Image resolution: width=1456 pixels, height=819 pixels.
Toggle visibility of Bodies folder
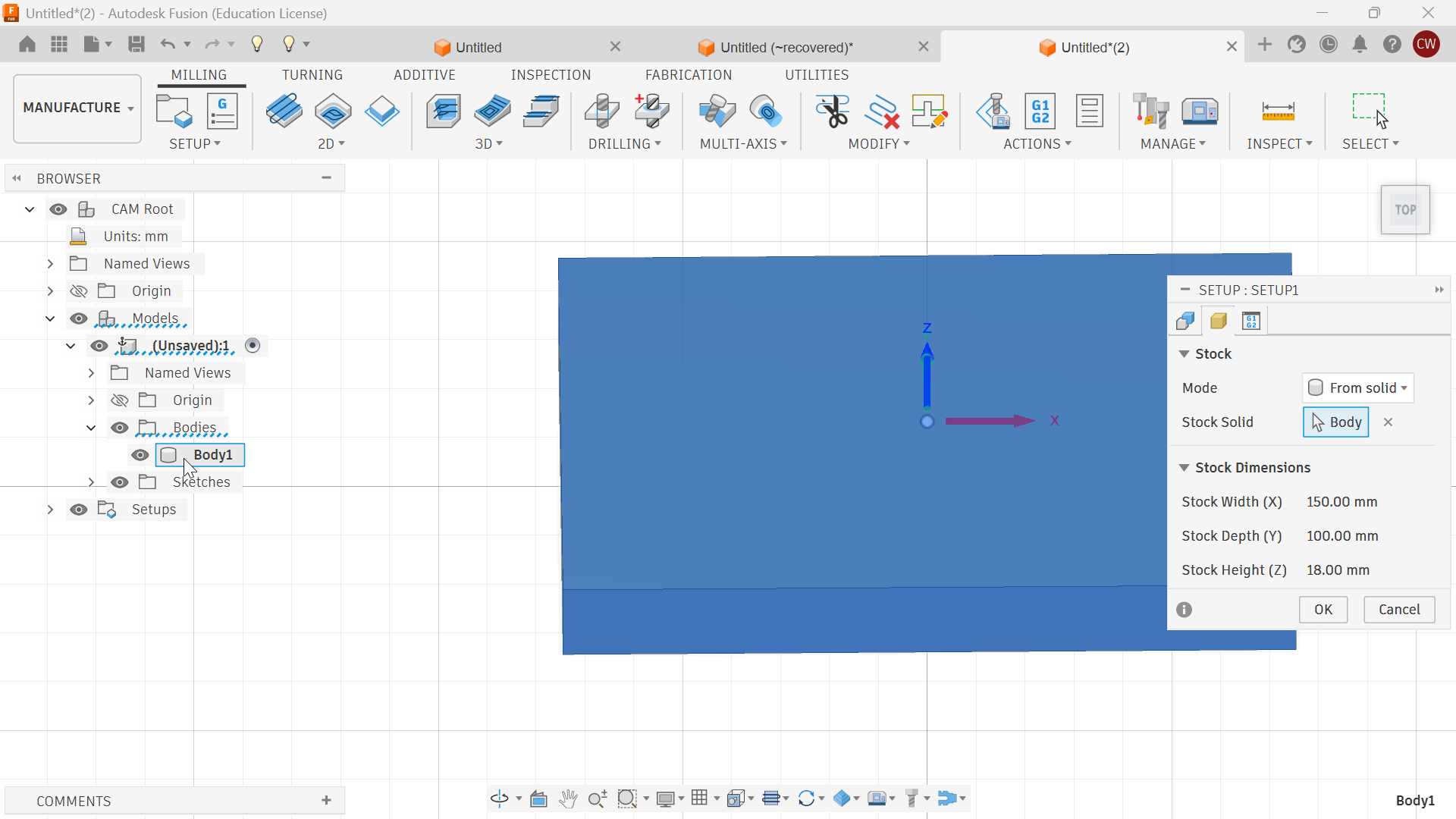tap(120, 428)
